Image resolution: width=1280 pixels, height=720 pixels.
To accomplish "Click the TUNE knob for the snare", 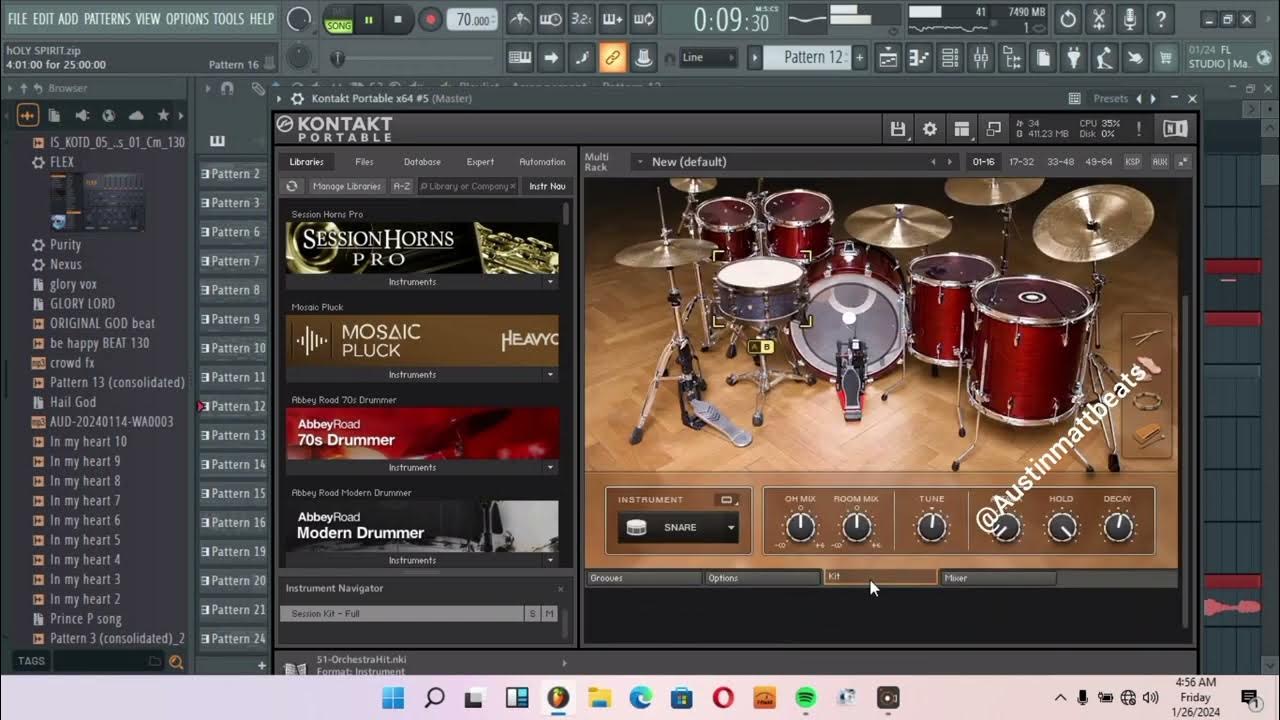I will pos(931,527).
